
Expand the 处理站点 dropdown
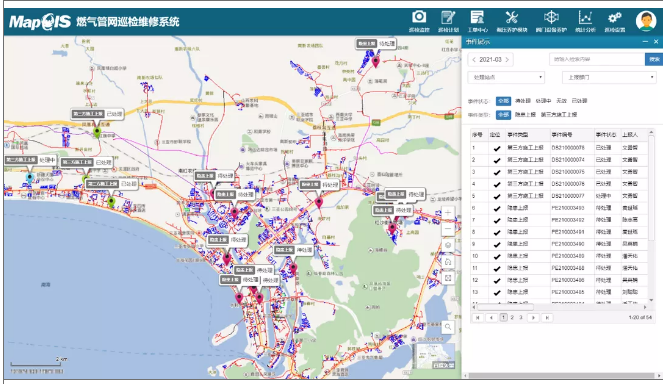[506, 77]
